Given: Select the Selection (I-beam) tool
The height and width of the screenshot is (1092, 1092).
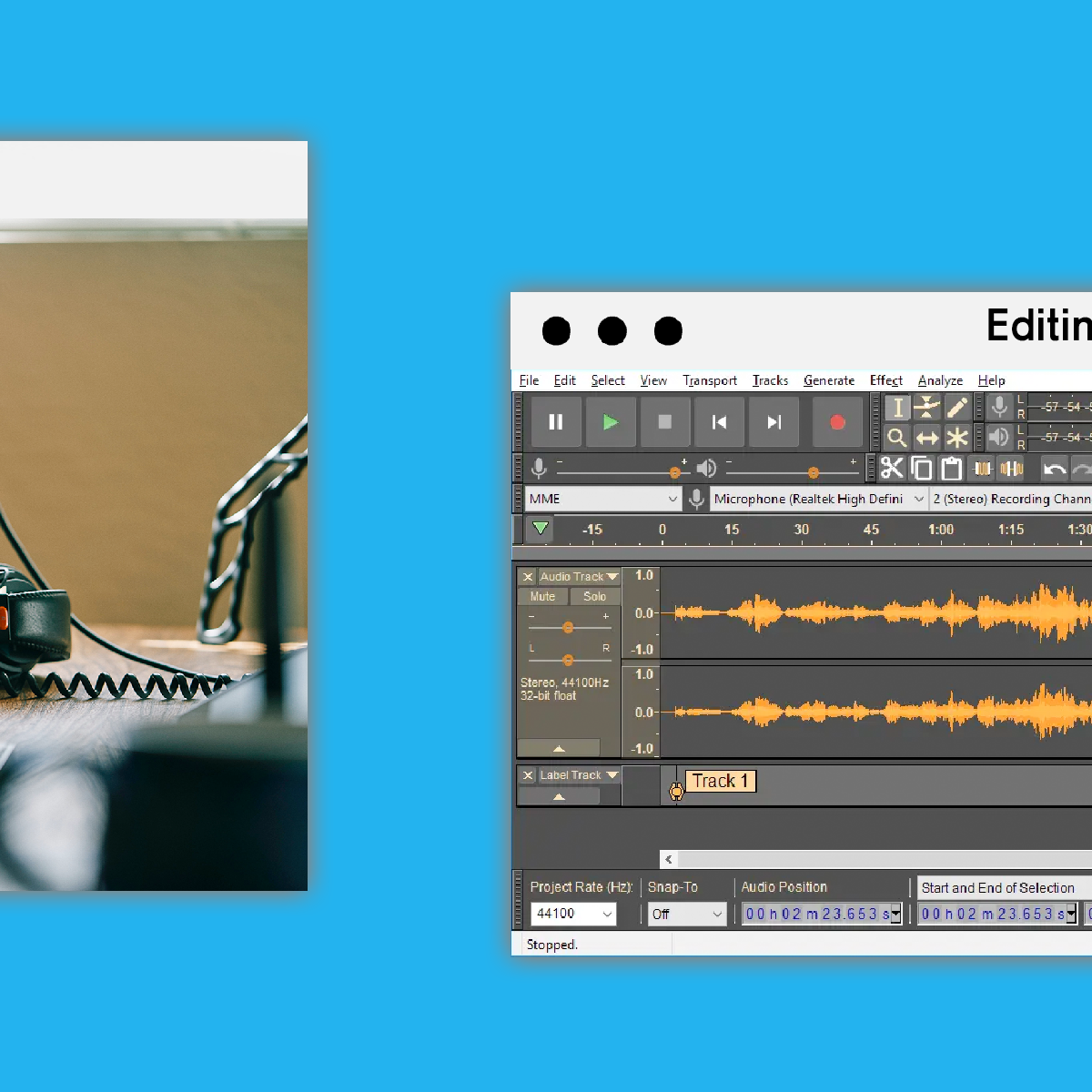Looking at the screenshot, I should point(897,408).
